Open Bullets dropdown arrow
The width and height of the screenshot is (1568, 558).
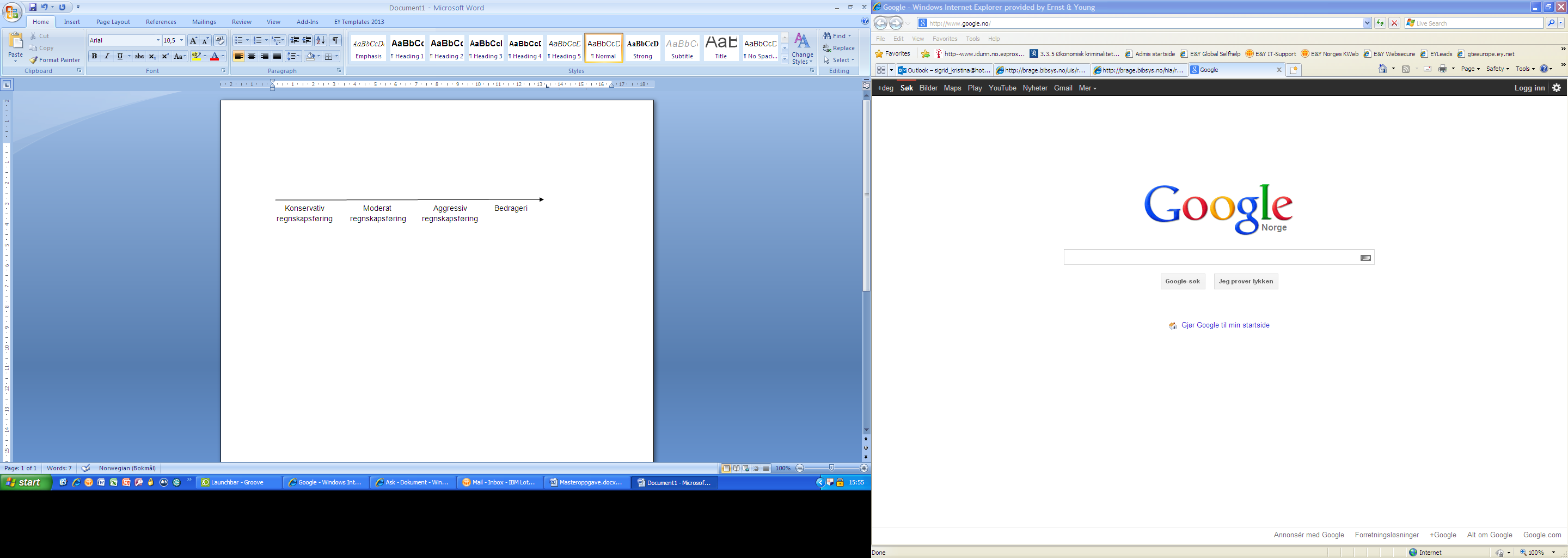pos(247,40)
